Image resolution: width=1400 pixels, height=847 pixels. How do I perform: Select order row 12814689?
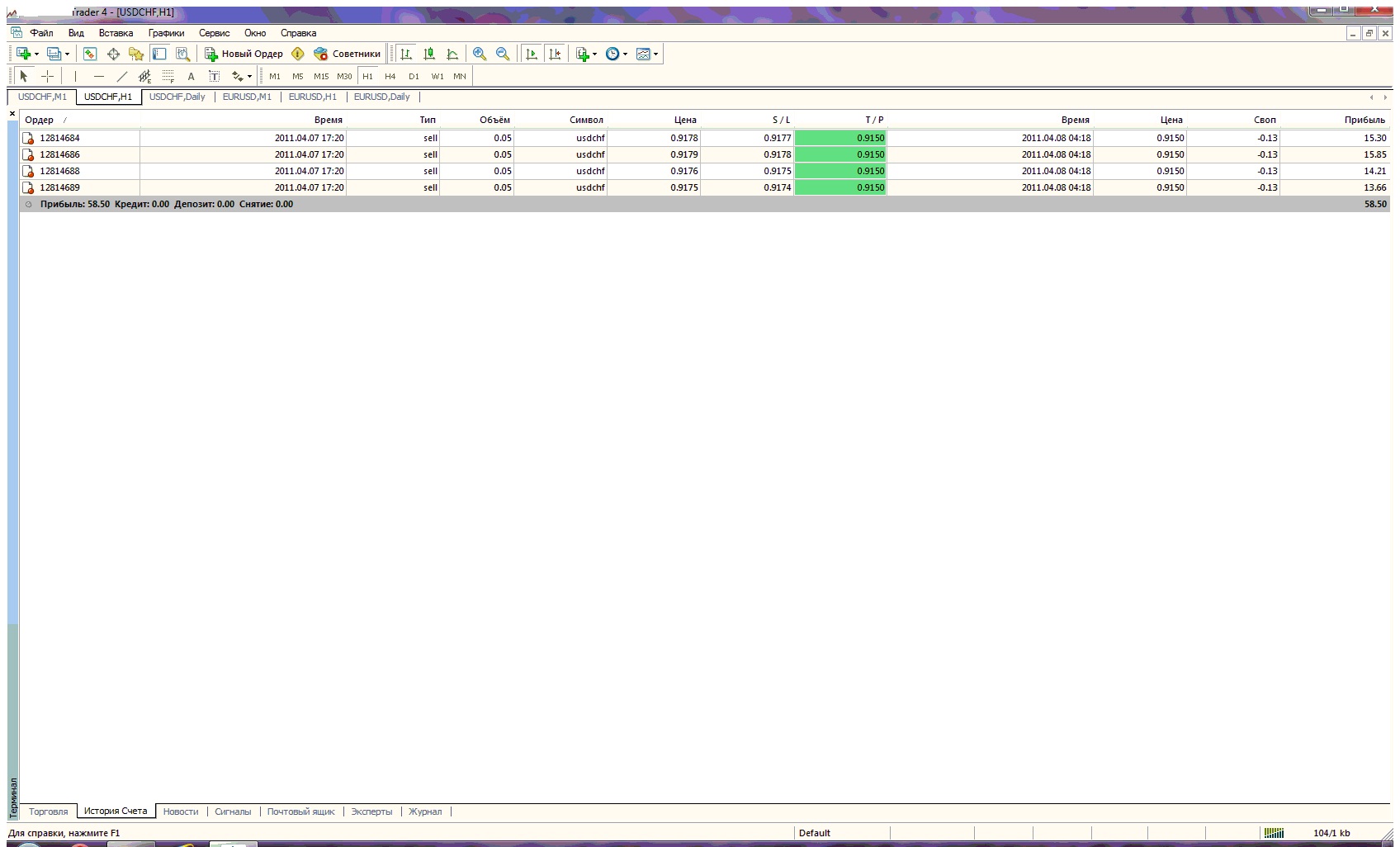coord(704,187)
